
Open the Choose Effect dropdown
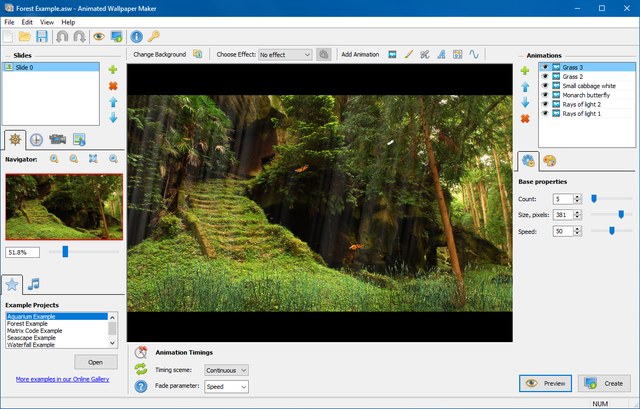click(x=285, y=55)
